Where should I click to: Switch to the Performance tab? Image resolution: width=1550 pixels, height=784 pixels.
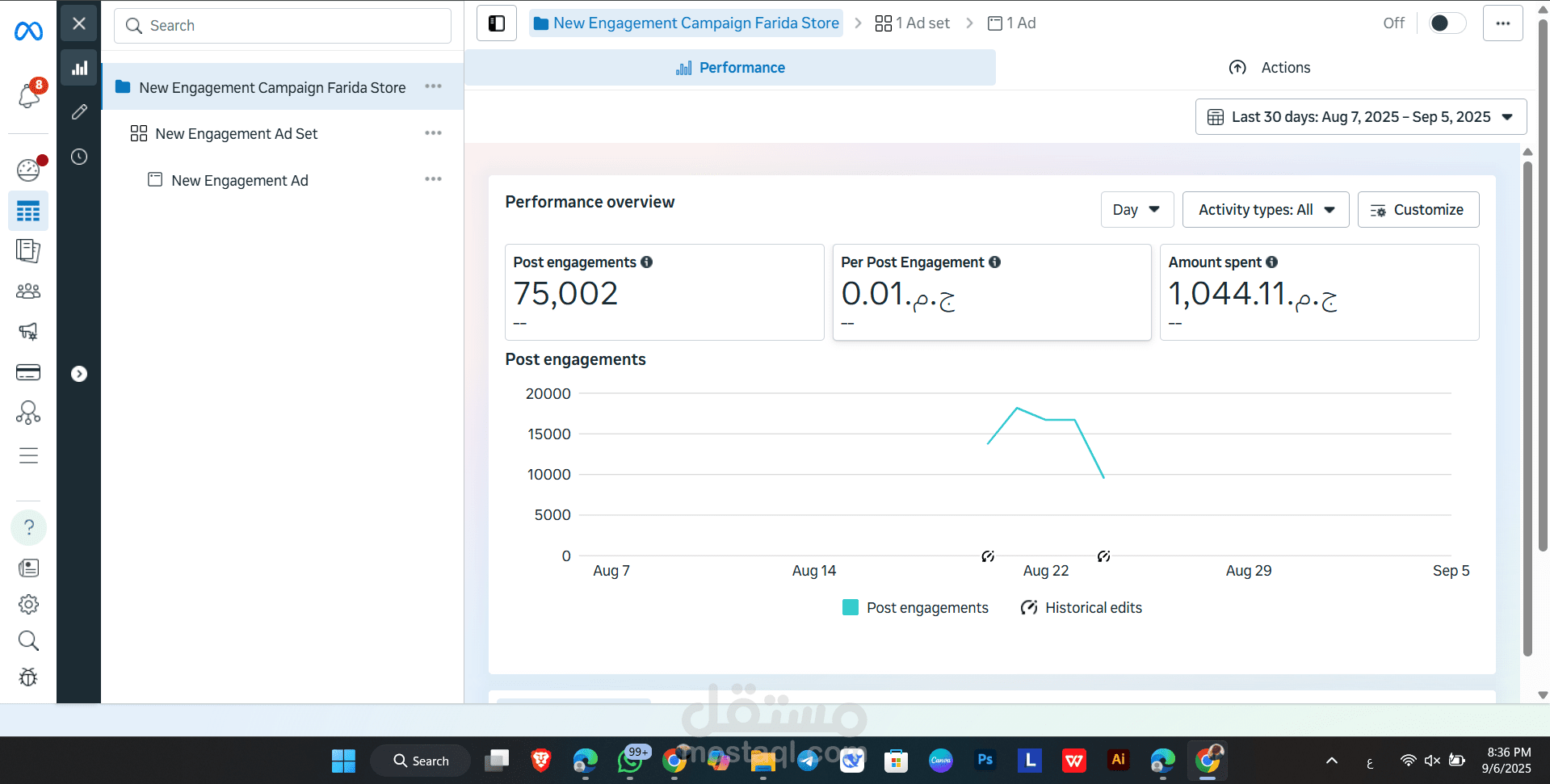(x=730, y=68)
